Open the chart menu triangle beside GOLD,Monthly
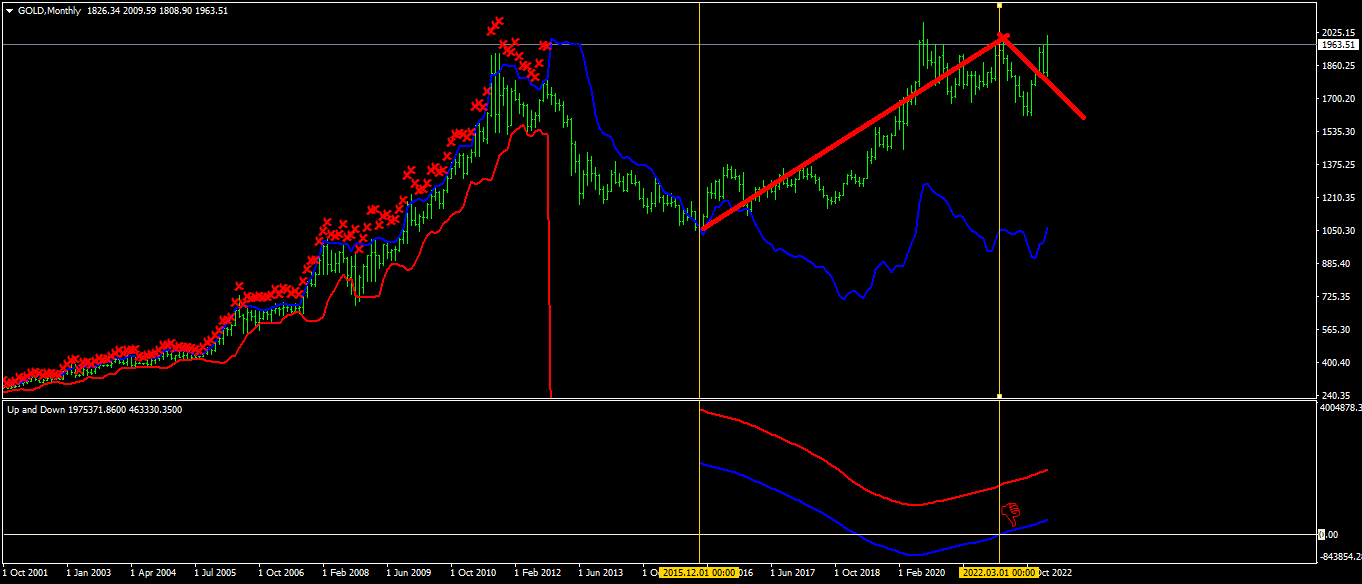Viewport: 1362px width, 584px height. (9, 9)
